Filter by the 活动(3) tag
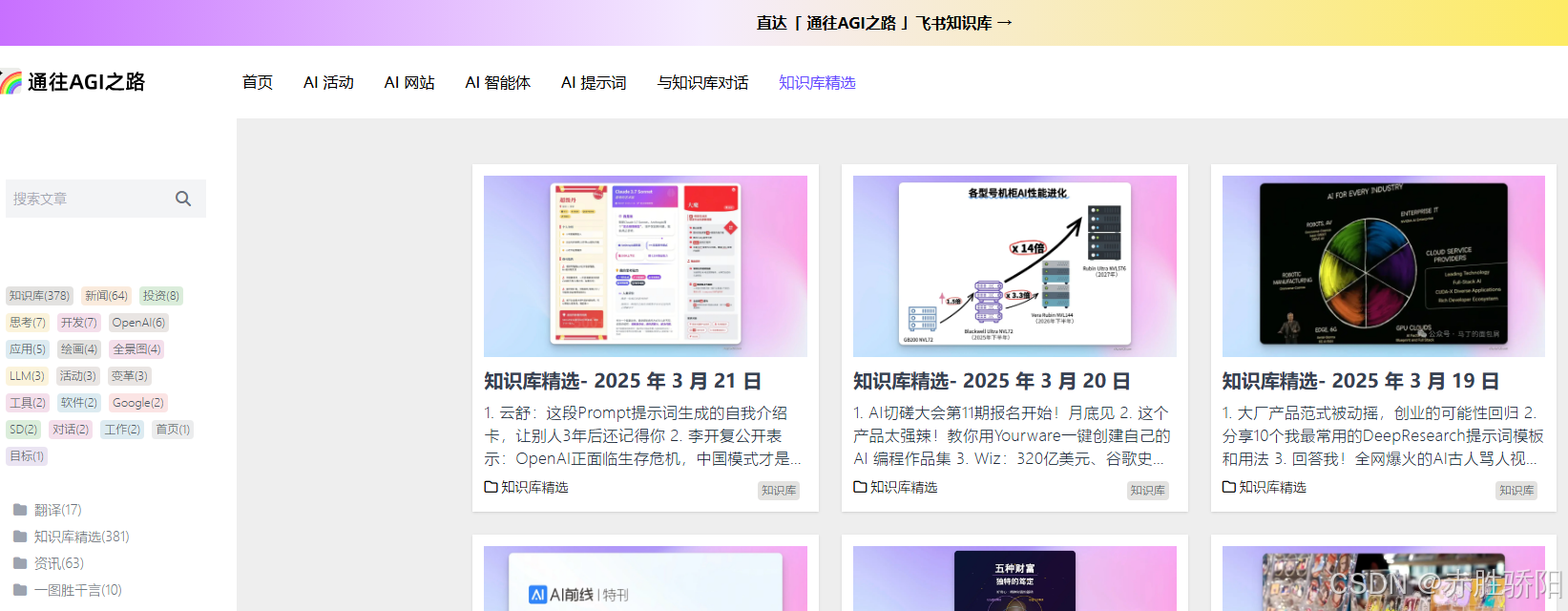The width and height of the screenshot is (1568, 611). (x=77, y=376)
